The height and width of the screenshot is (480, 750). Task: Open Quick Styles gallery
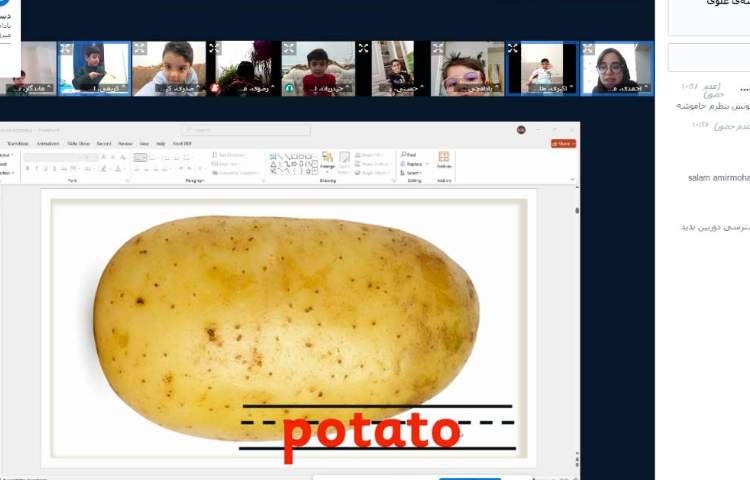click(344, 163)
